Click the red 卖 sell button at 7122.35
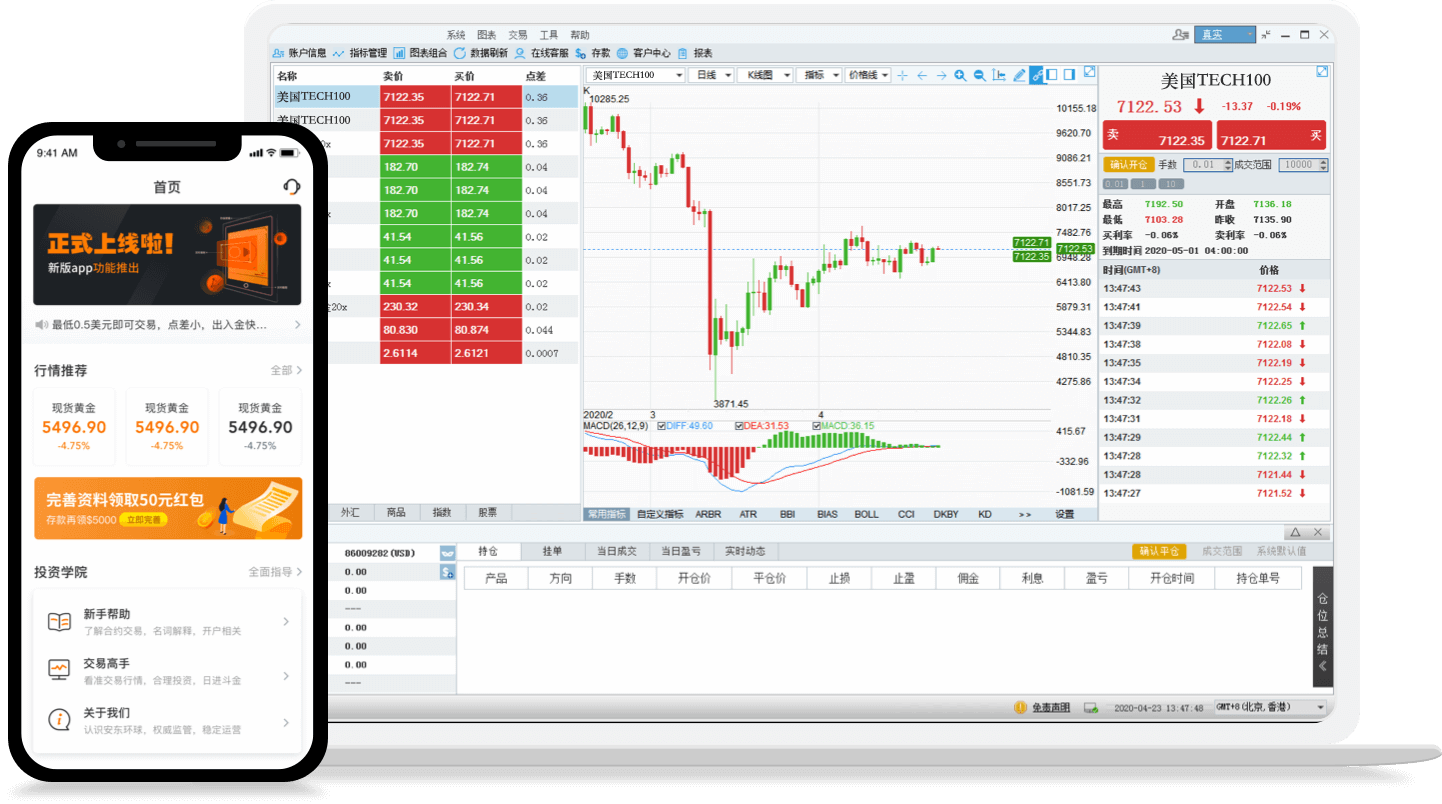The width and height of the screenshot is (1442, 804). click(1156, 136)
